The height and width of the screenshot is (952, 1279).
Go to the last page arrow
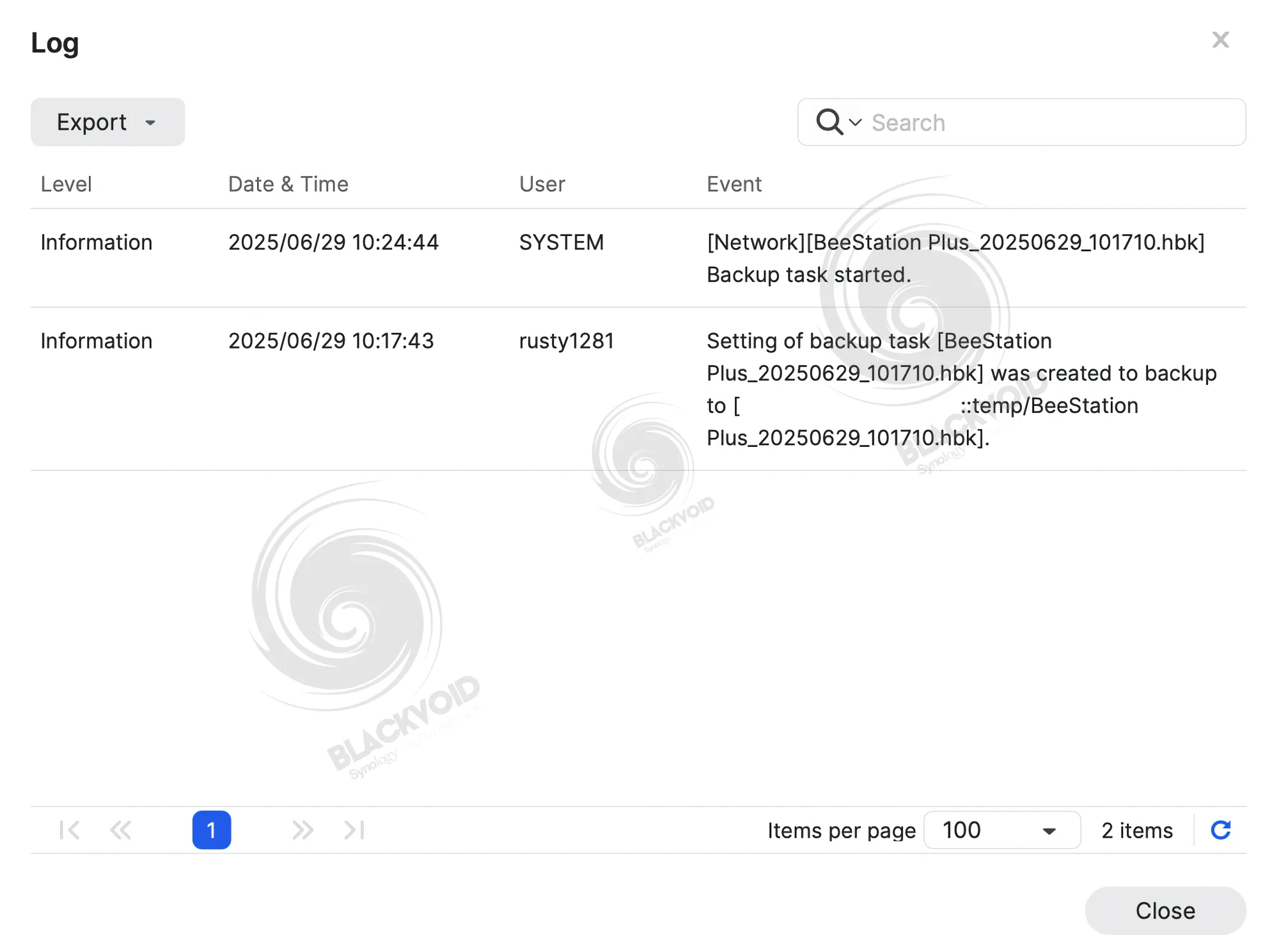click(354, 830)
